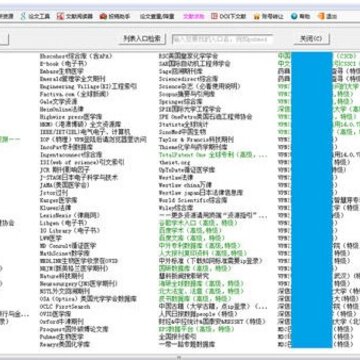Open the 论文工具 toolbar item
360x360 pixels.
point(35,16)
